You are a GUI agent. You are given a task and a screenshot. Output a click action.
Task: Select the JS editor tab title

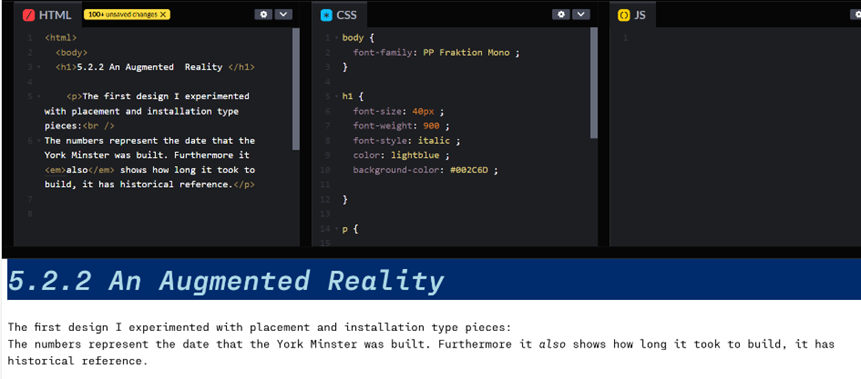640,15
